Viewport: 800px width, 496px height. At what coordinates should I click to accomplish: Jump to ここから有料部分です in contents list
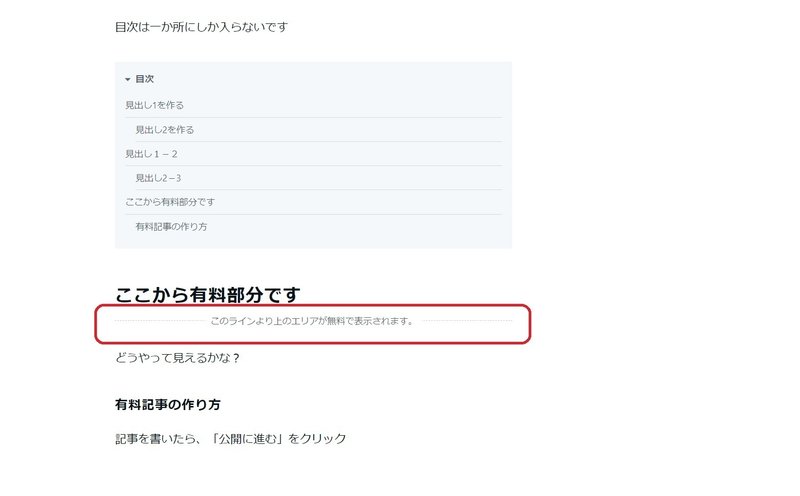170,202
